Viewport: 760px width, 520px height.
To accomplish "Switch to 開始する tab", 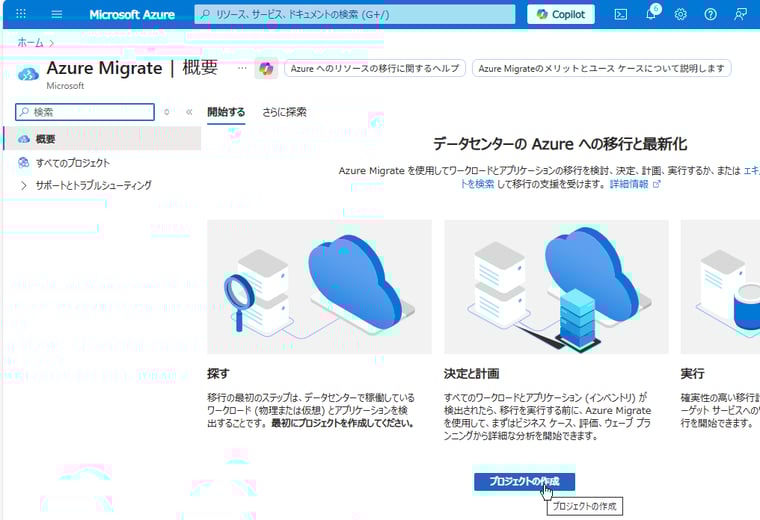I will click(226, 112).
